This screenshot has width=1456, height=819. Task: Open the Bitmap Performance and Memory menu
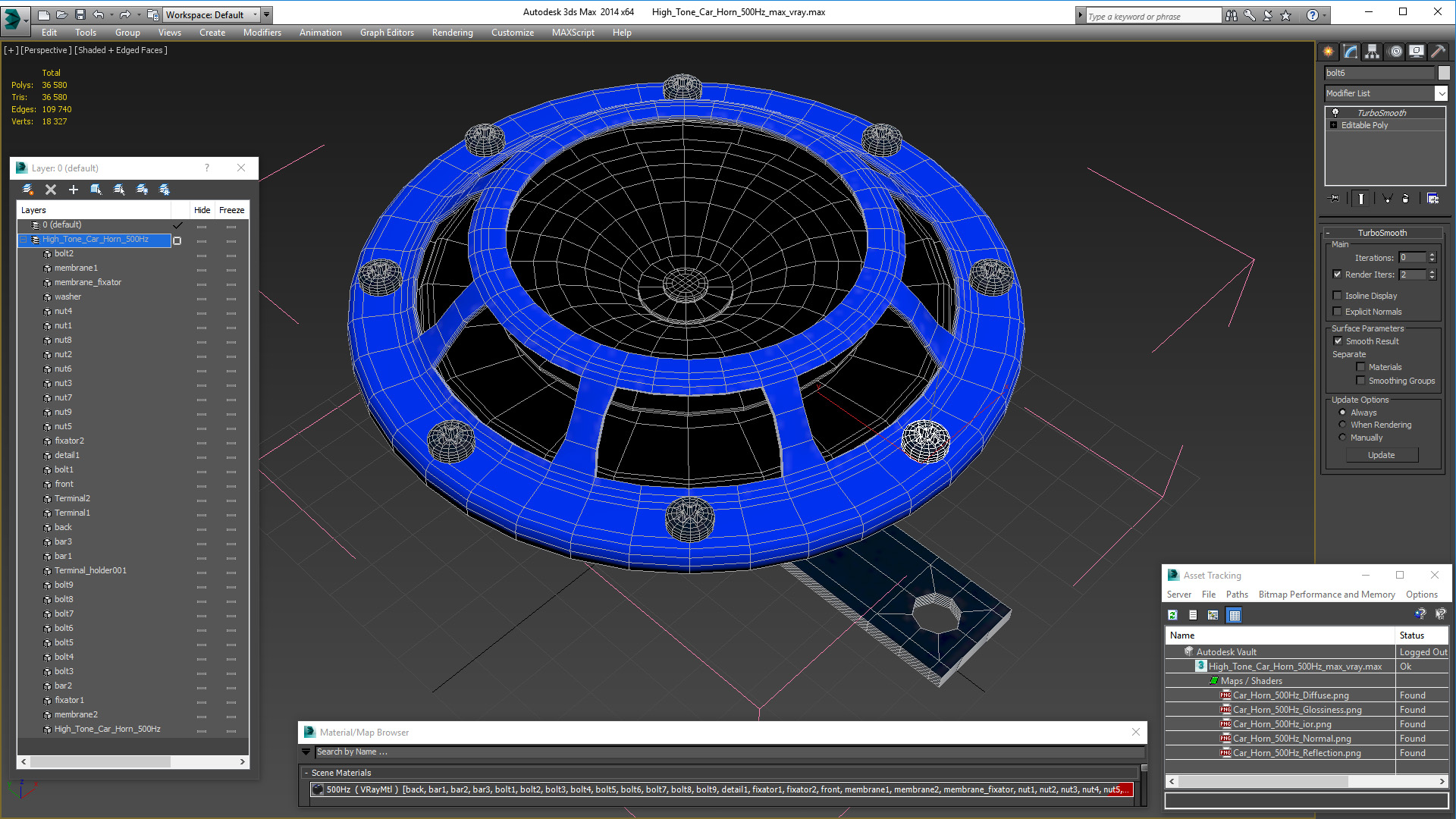coord(1326,595)
